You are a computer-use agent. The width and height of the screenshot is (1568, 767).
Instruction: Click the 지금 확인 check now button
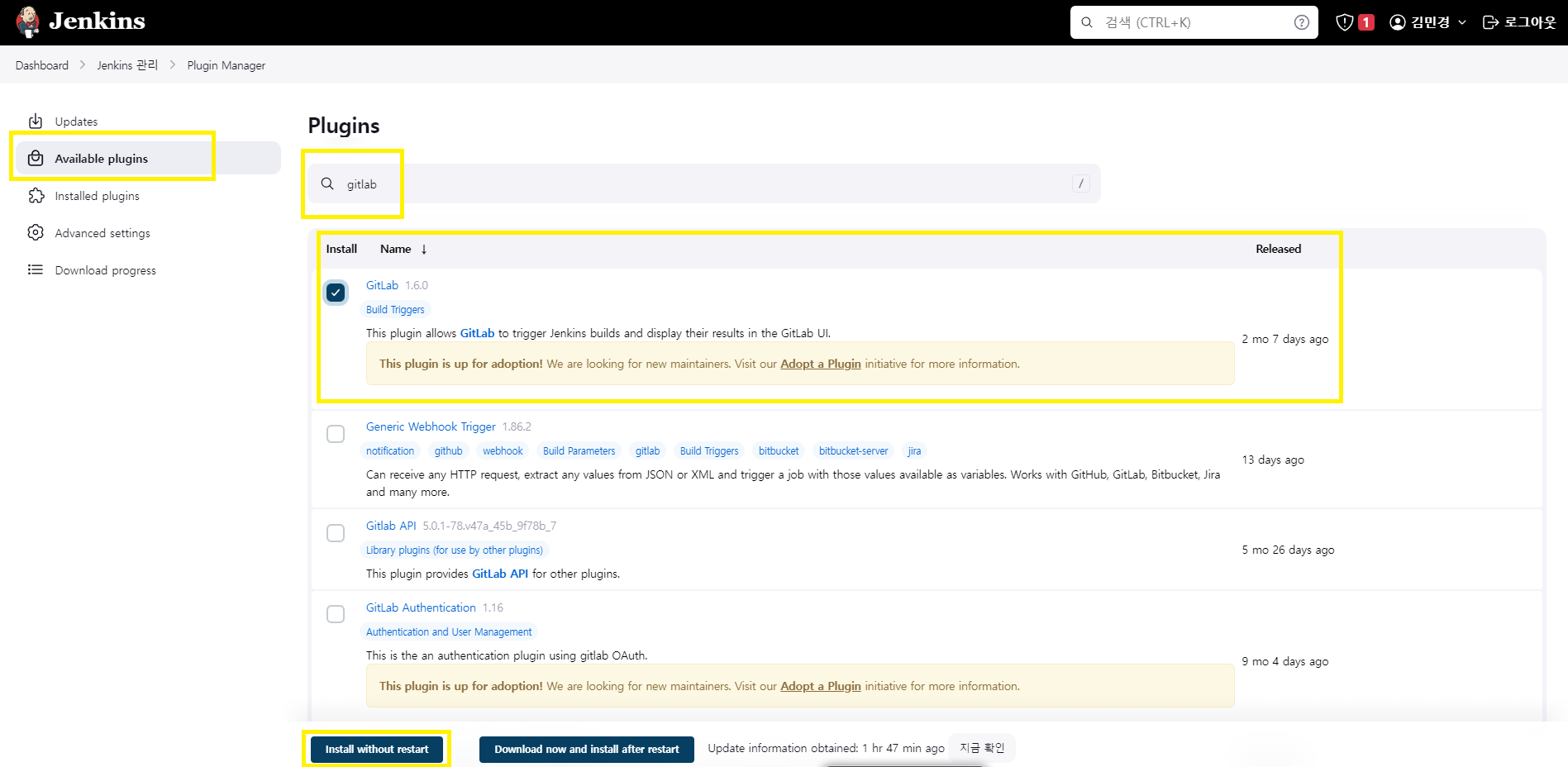982,748
